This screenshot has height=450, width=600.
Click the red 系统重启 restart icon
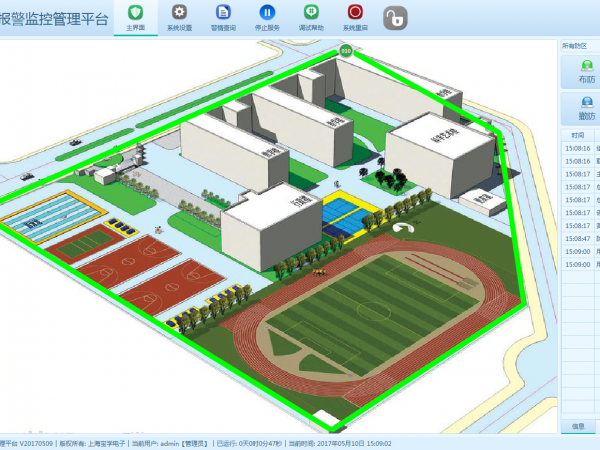coord(356,17)
